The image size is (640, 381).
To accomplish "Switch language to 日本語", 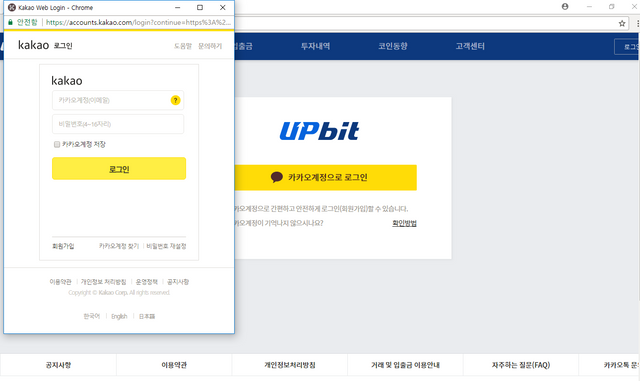I will (147, 316).
